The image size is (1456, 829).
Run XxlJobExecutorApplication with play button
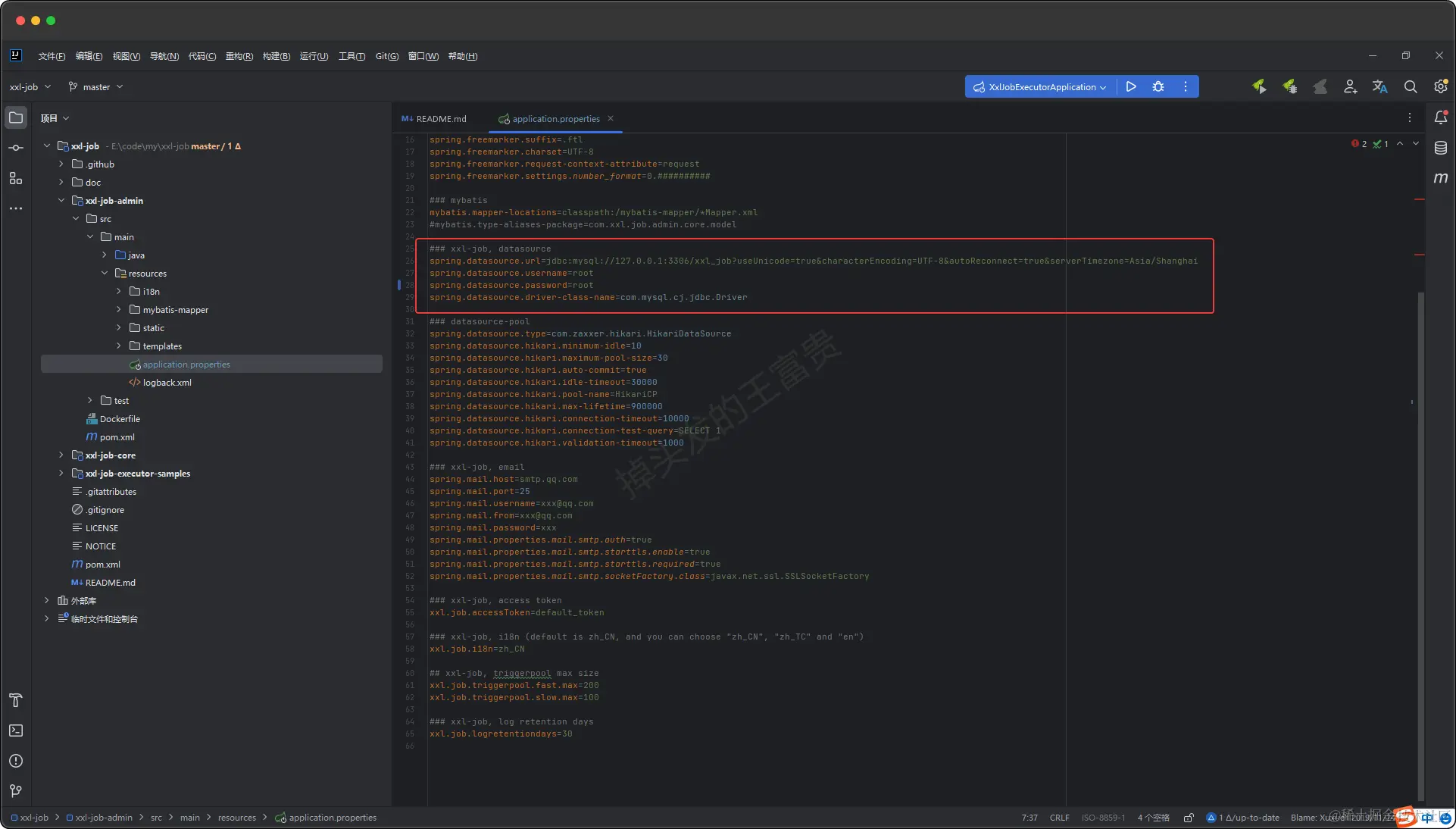(x=1131, y=86)
